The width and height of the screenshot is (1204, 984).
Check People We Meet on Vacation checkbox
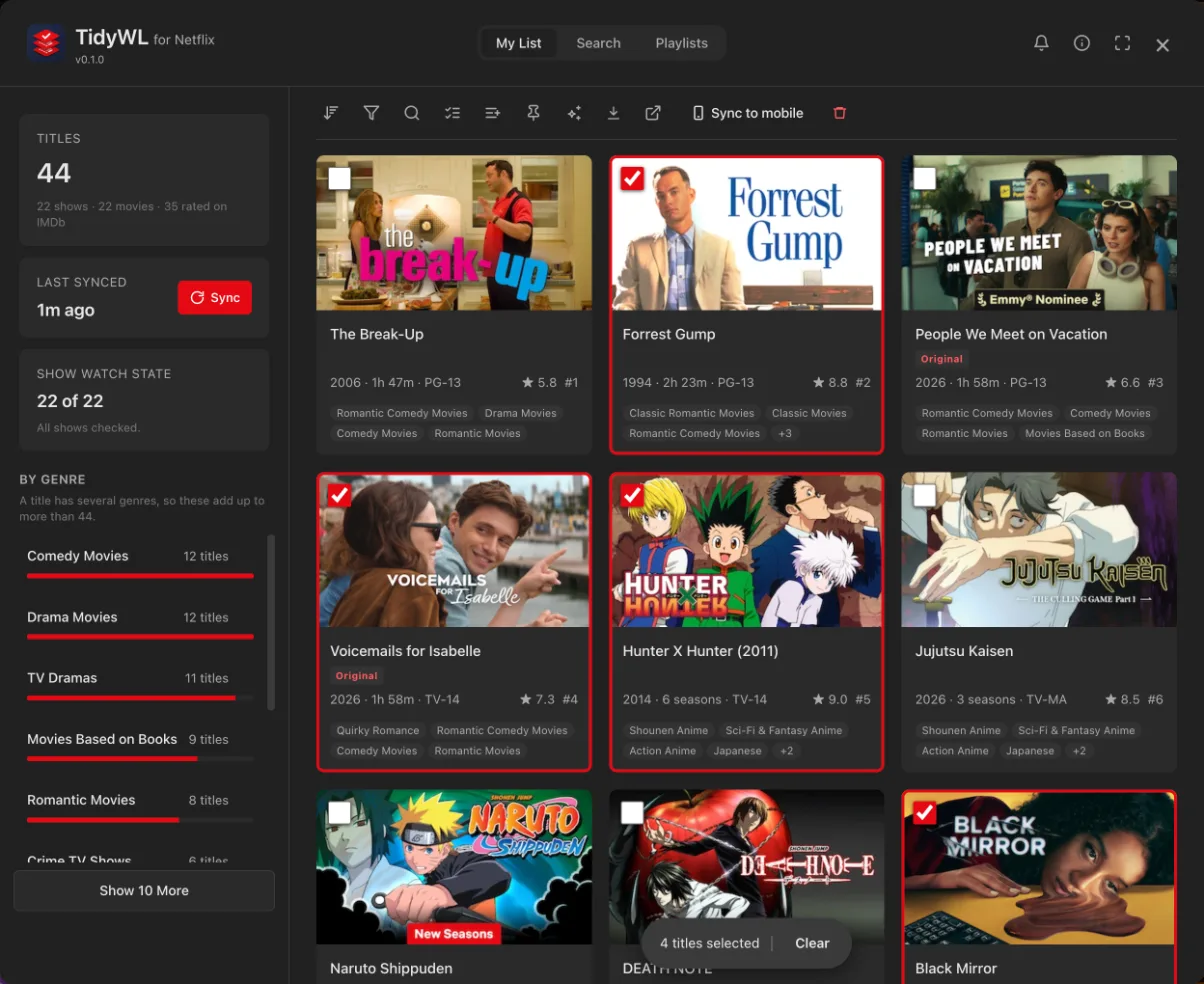tap(925, 178)
